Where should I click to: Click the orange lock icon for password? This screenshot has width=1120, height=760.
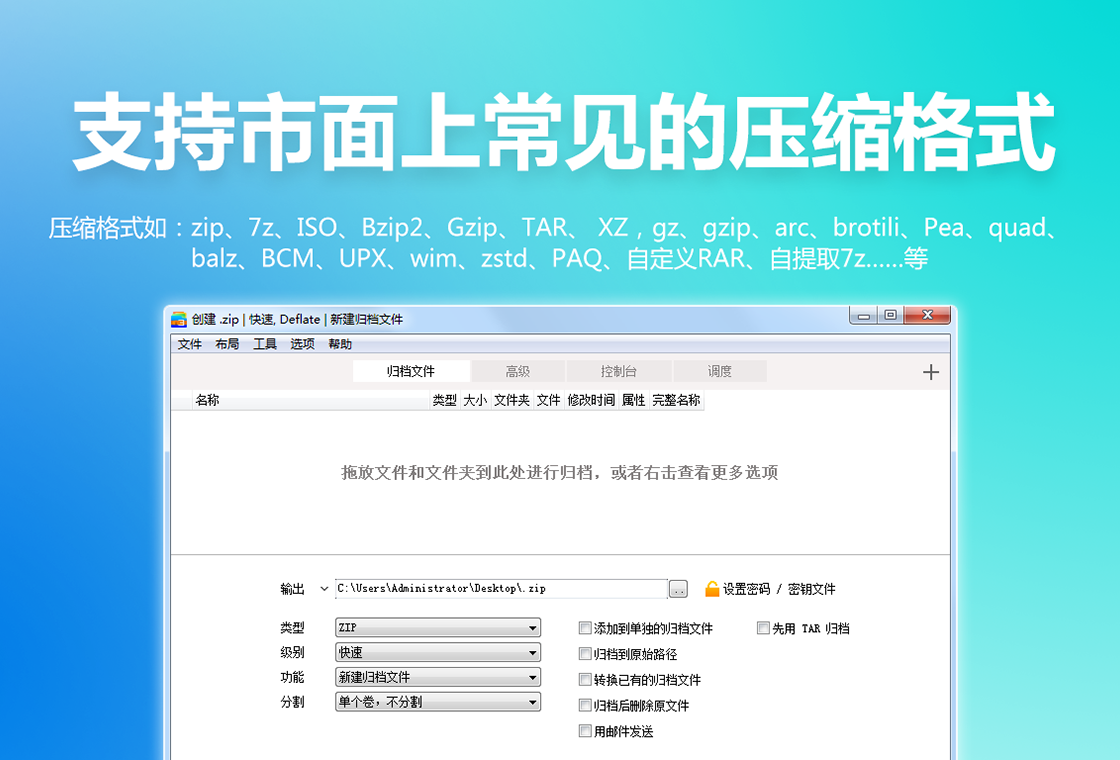pos(712,589)
